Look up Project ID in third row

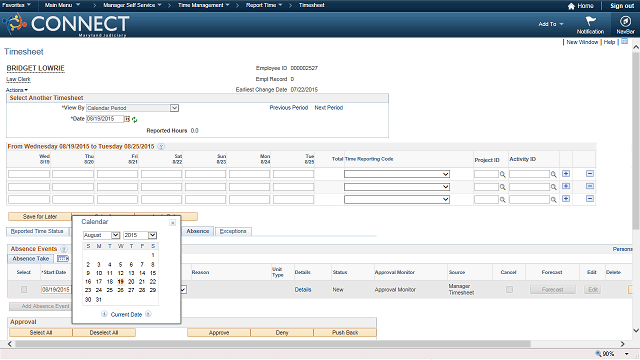(x=503, y=200)
